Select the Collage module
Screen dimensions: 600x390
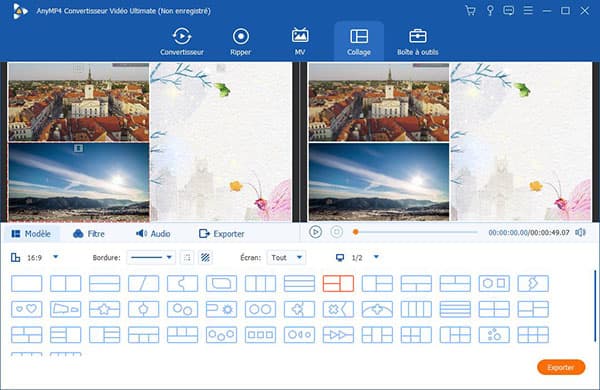point(359,41)
